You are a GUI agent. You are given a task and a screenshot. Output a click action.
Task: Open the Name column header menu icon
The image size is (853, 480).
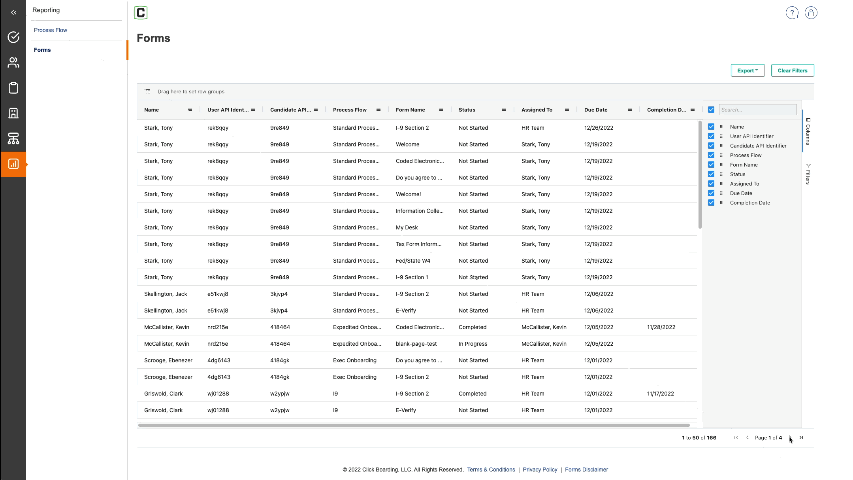point(190,110)
